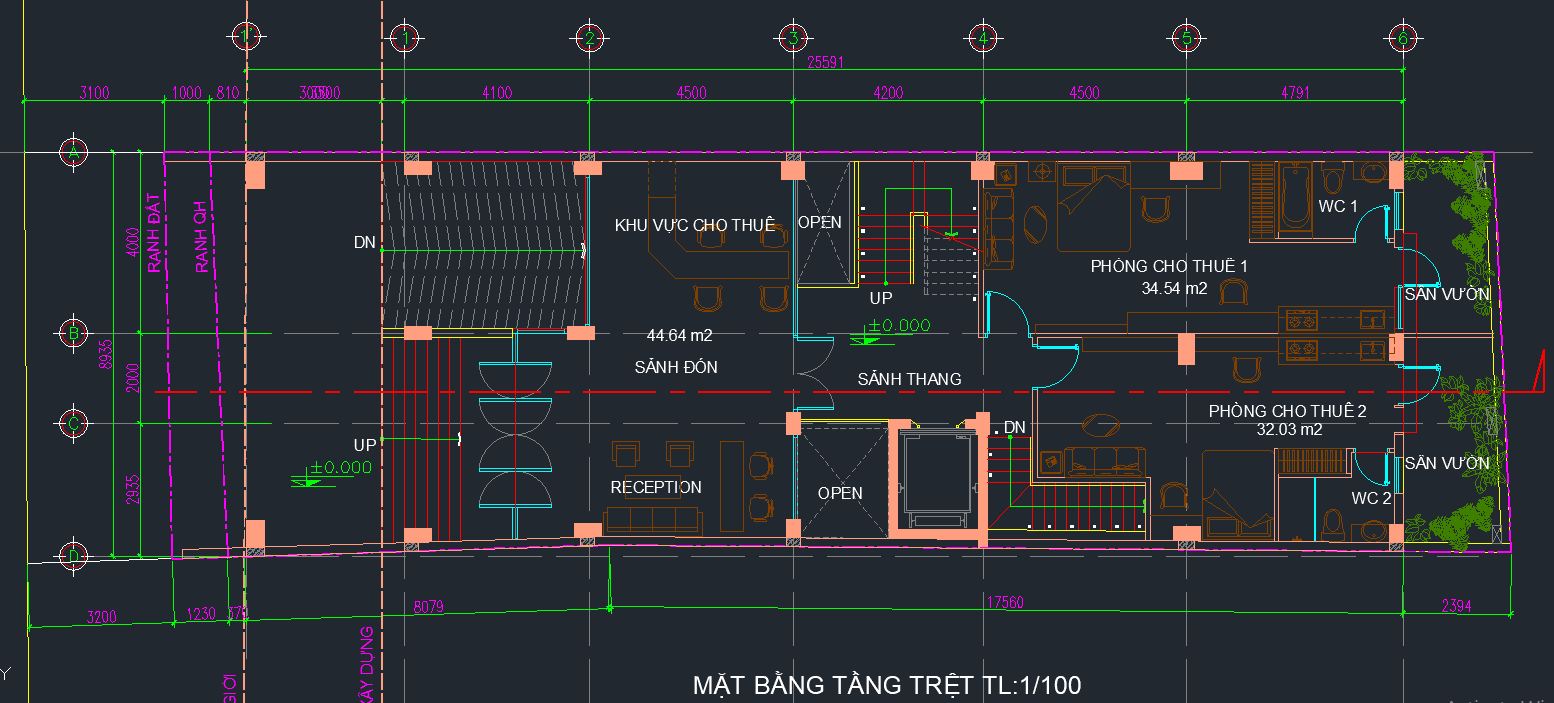Select grid axis bubble 2
Image resolution: width=1554 pixels, height=703 pixels.
(x=588, y=38)
